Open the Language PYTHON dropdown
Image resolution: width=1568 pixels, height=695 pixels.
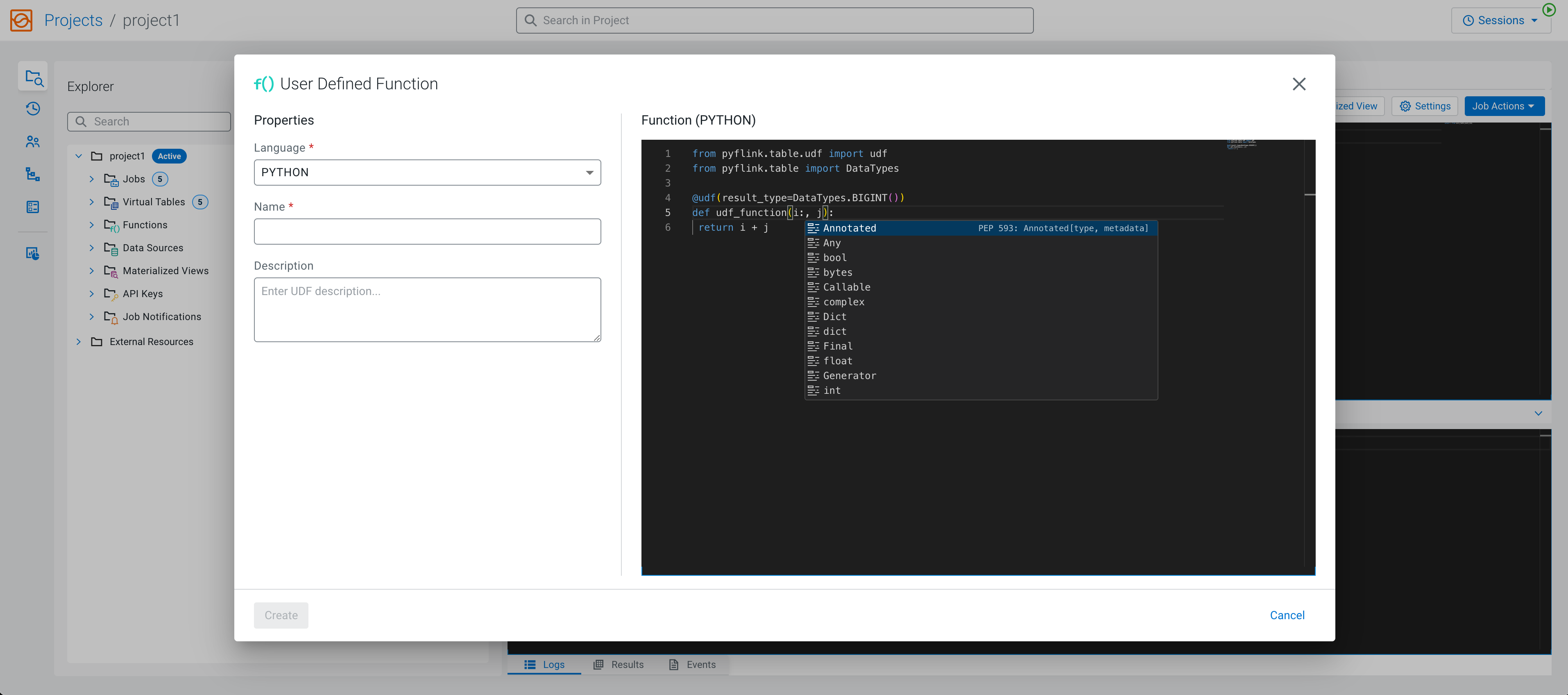point(427,173)
